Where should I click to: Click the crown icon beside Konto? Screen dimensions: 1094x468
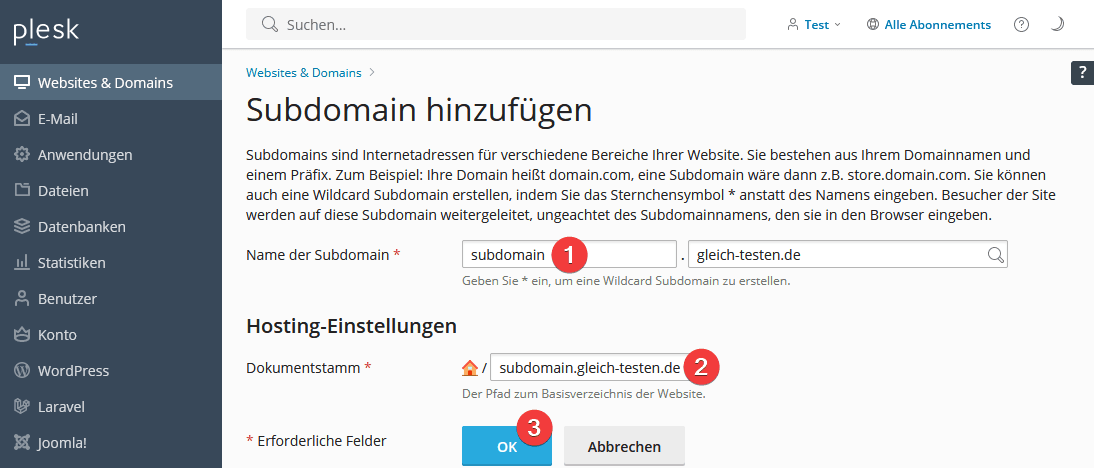tap(22, 335)
